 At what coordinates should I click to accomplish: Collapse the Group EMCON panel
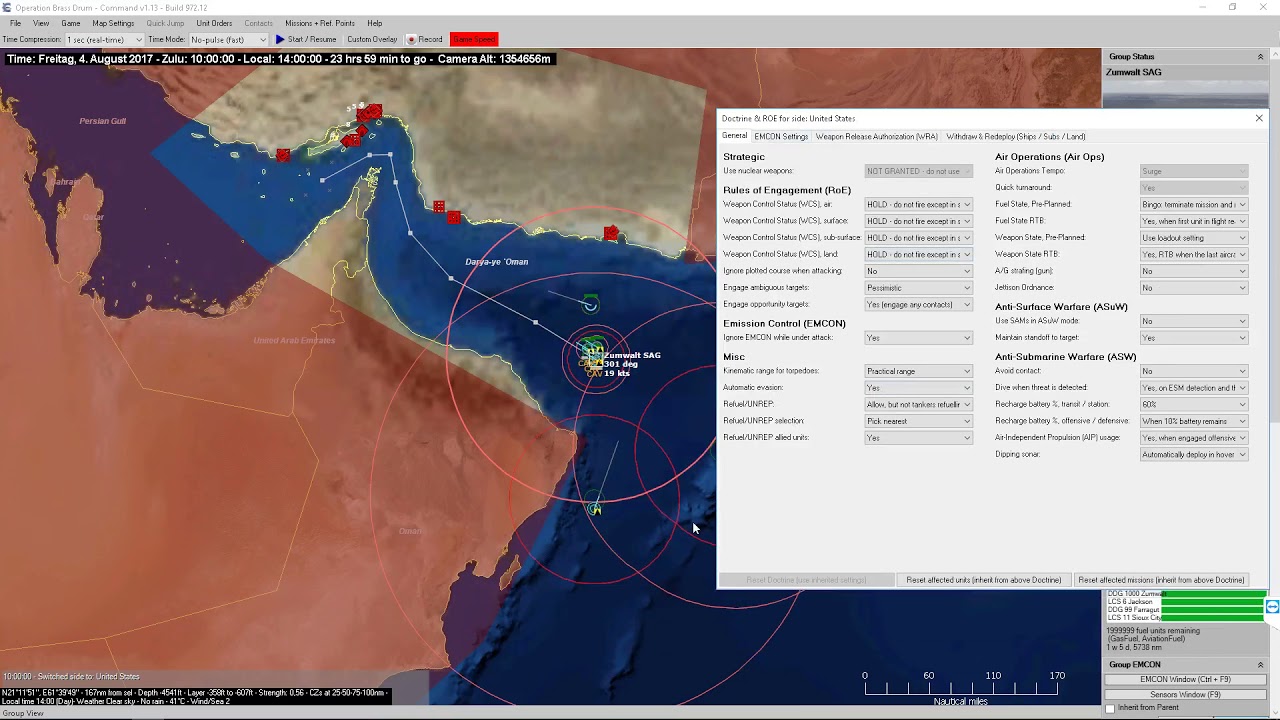(1260, 665)
